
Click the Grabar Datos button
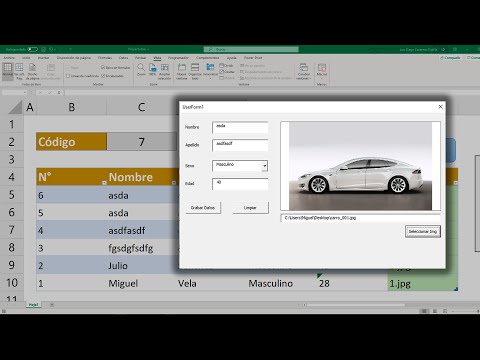point(203,207)
